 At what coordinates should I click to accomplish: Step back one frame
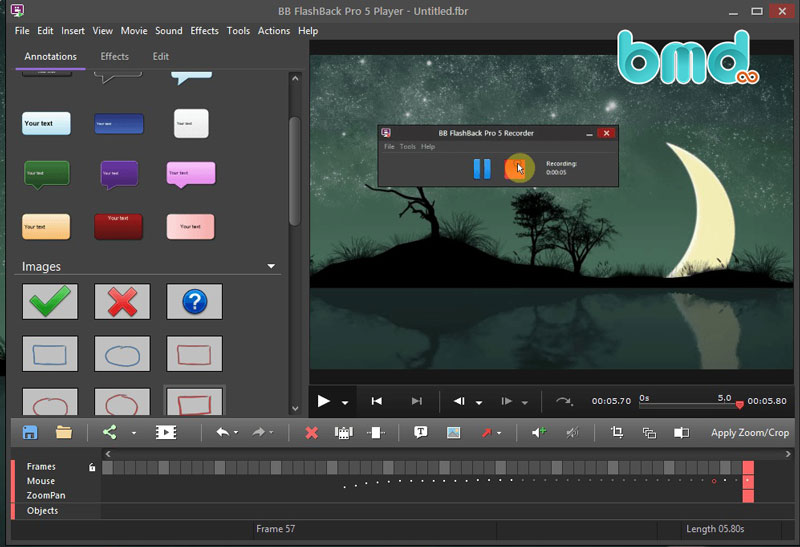459,401
